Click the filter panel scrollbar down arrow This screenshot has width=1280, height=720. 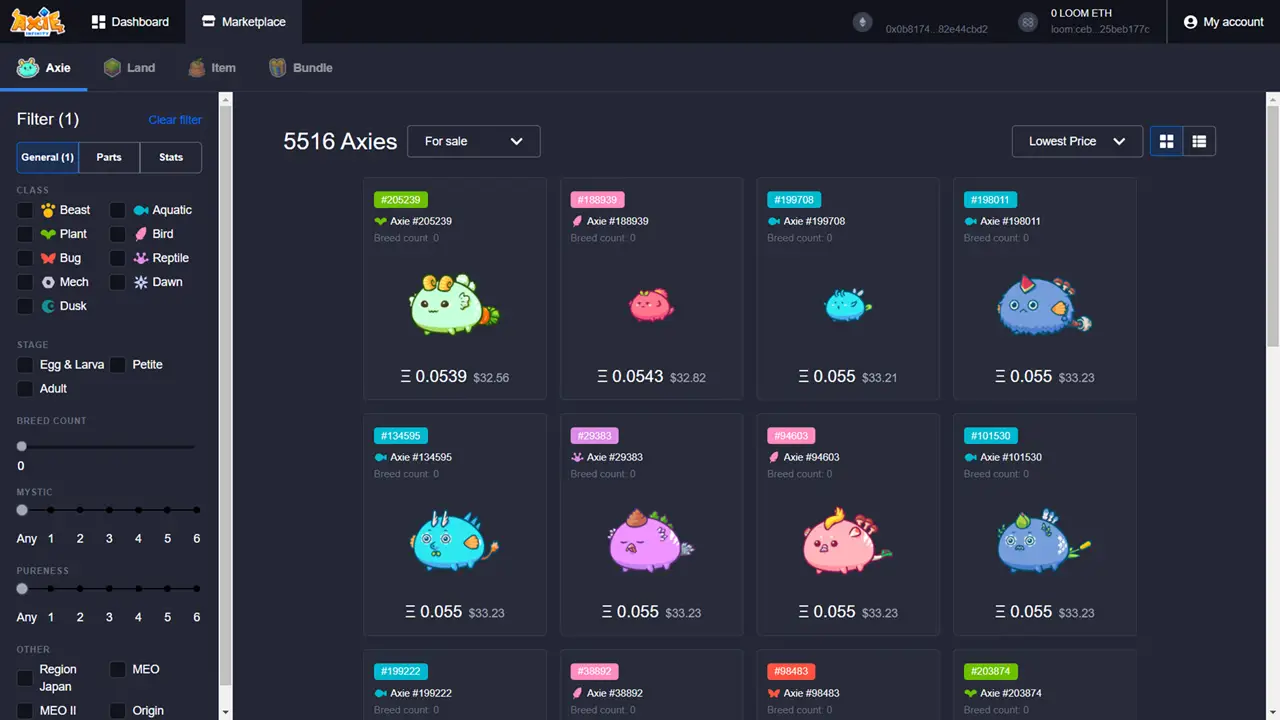pyautogui.click(x=226, y=712)
